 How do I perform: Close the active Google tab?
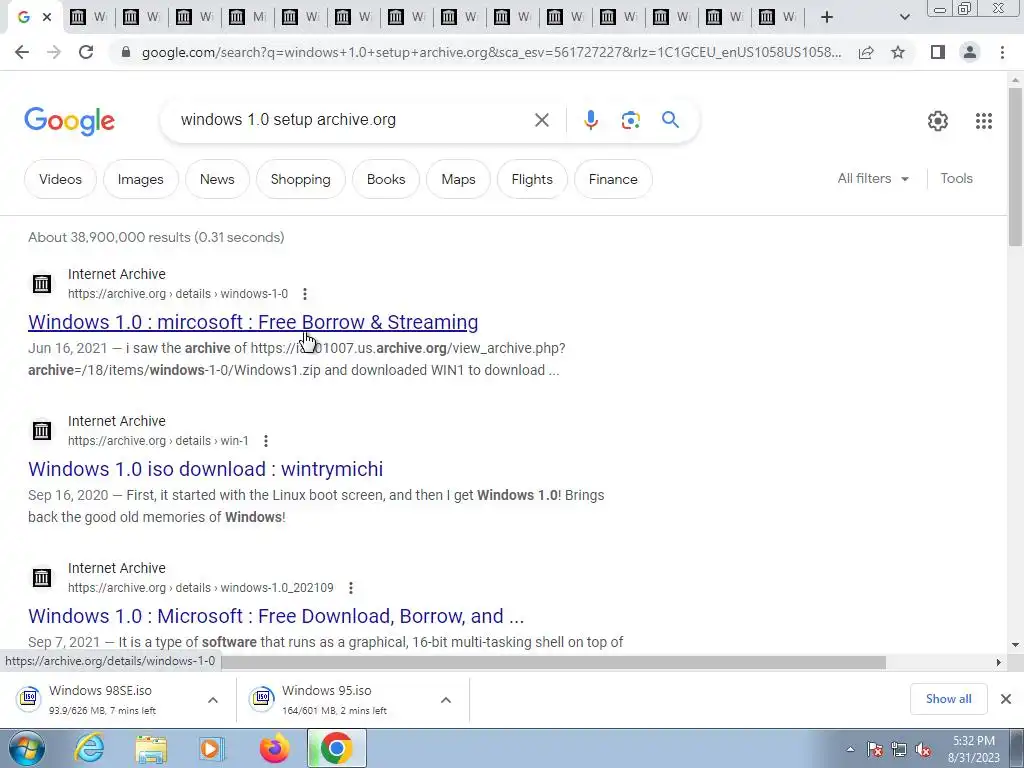point(47,17)
